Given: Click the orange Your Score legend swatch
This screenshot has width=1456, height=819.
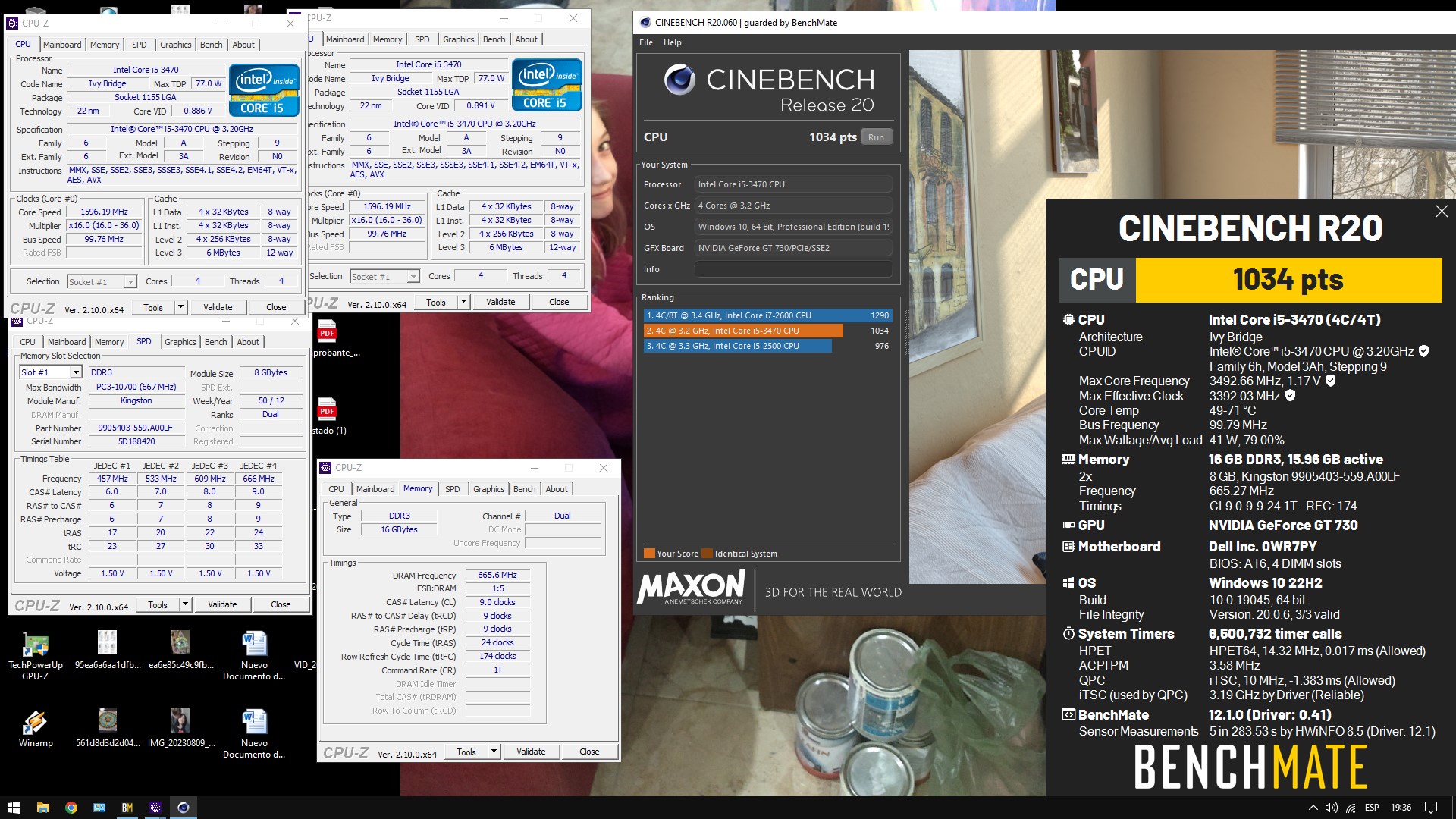Looking at the screenshot, I should [x=649, y=553].
